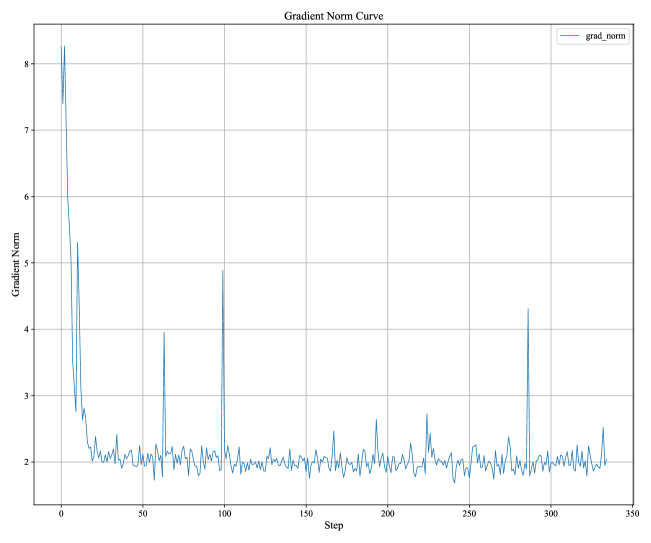Image resolution: width=651 pixels, height=543 pixels.
Task: Click y-axis tick label 6
Action: [x=27, y=197]
